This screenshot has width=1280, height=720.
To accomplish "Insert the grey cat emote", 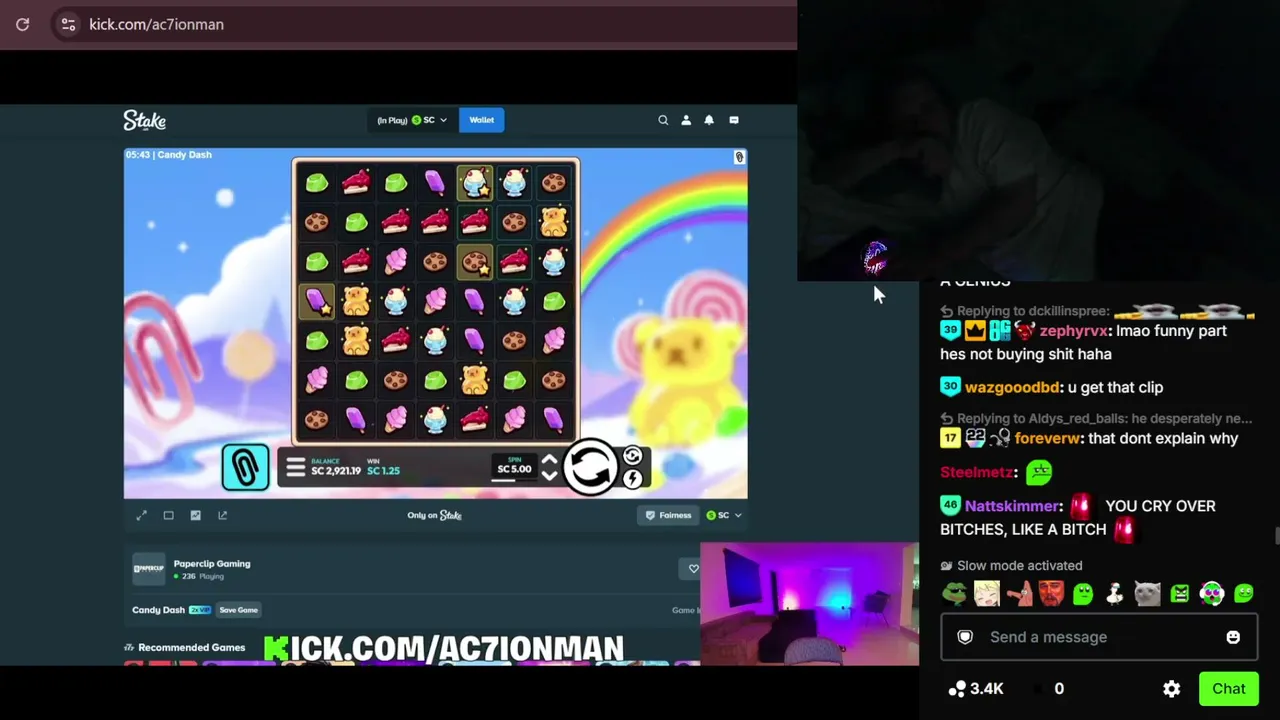I will 1147,595.
